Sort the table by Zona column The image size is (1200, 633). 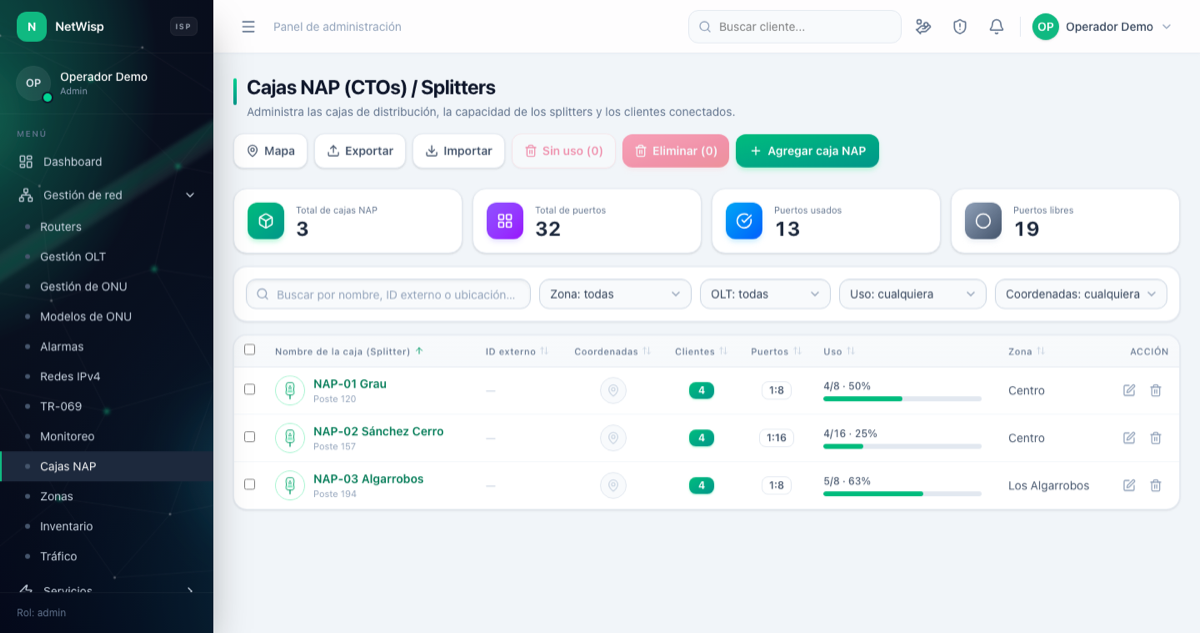1027,351
